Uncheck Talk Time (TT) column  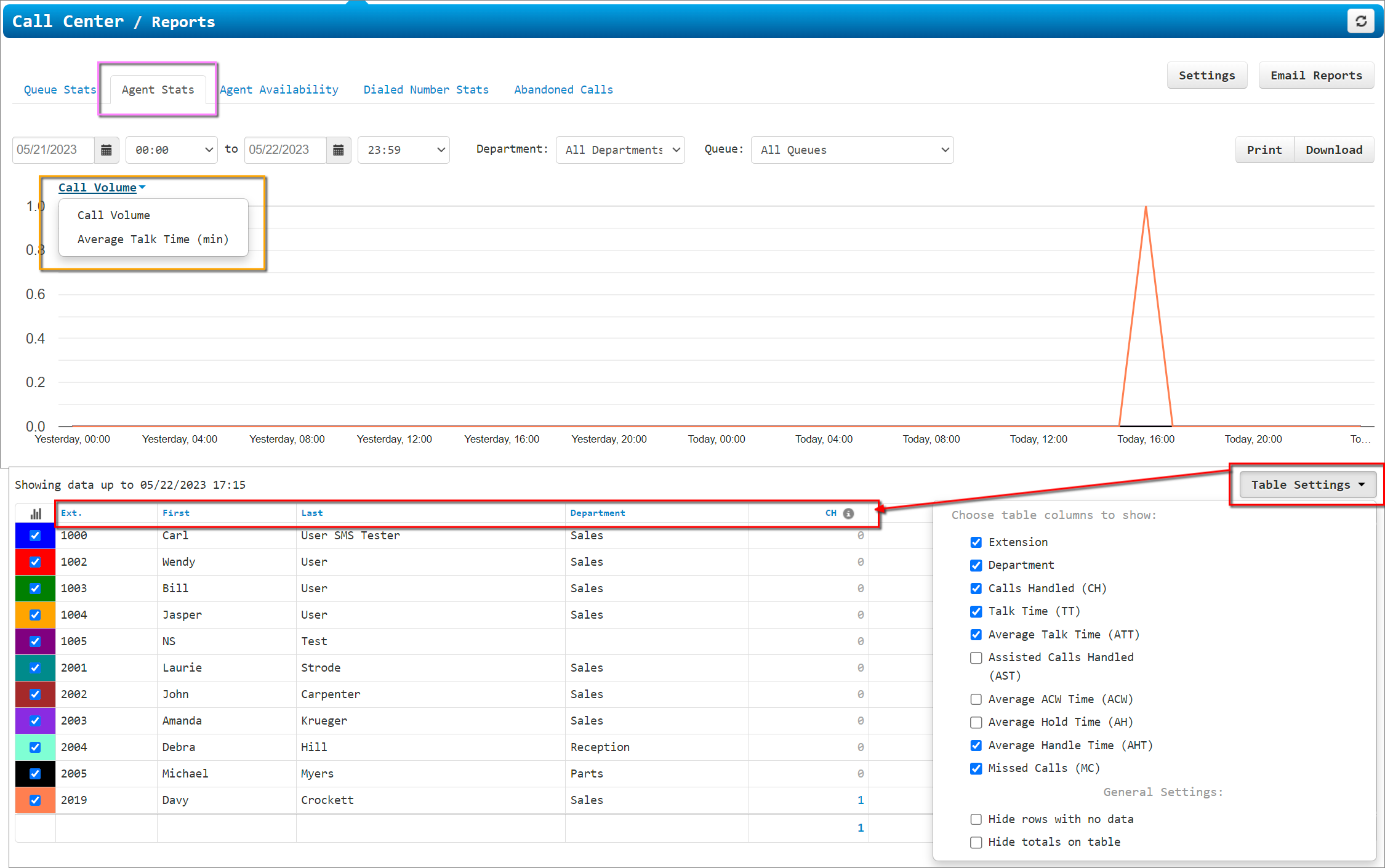[976, 611]
